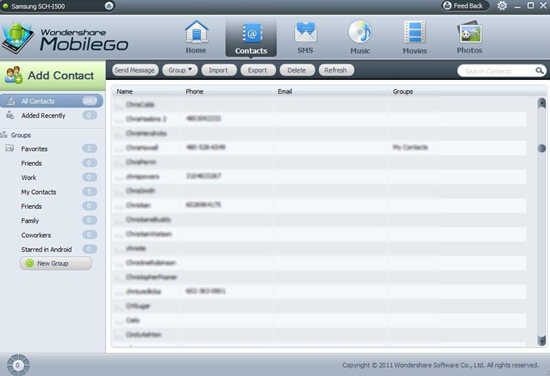Expand the Group dropdown button

coord(180,70)
